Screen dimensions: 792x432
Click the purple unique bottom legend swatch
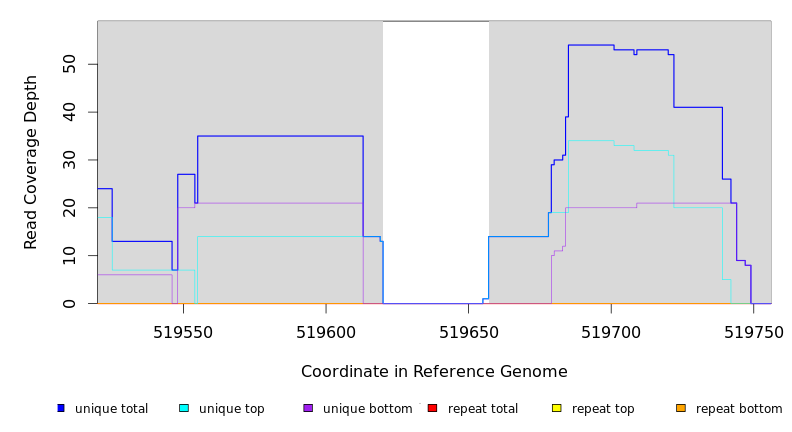[x=308, y=408]
